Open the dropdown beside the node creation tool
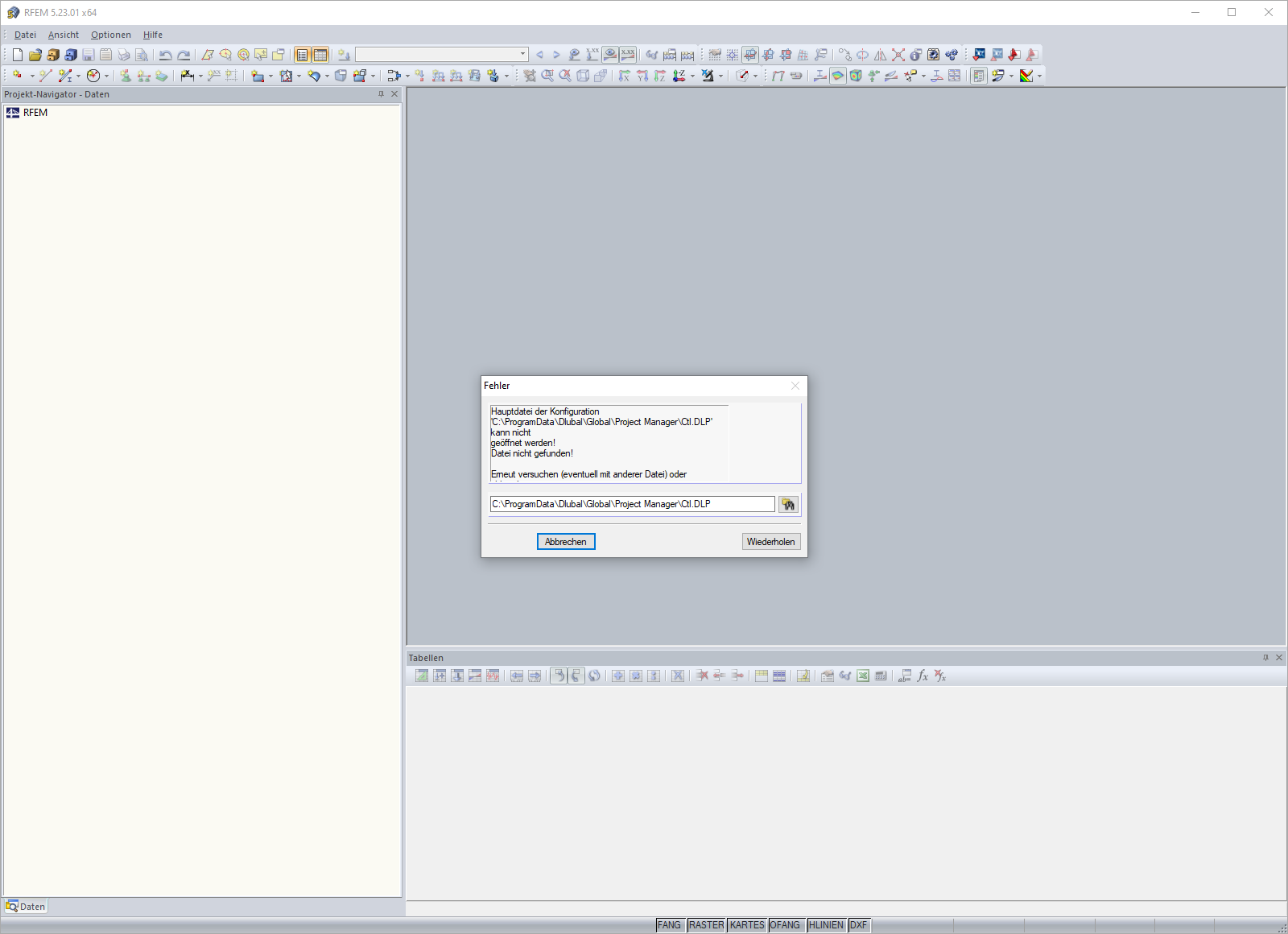The image size is (1288, 934). [31, 76]
